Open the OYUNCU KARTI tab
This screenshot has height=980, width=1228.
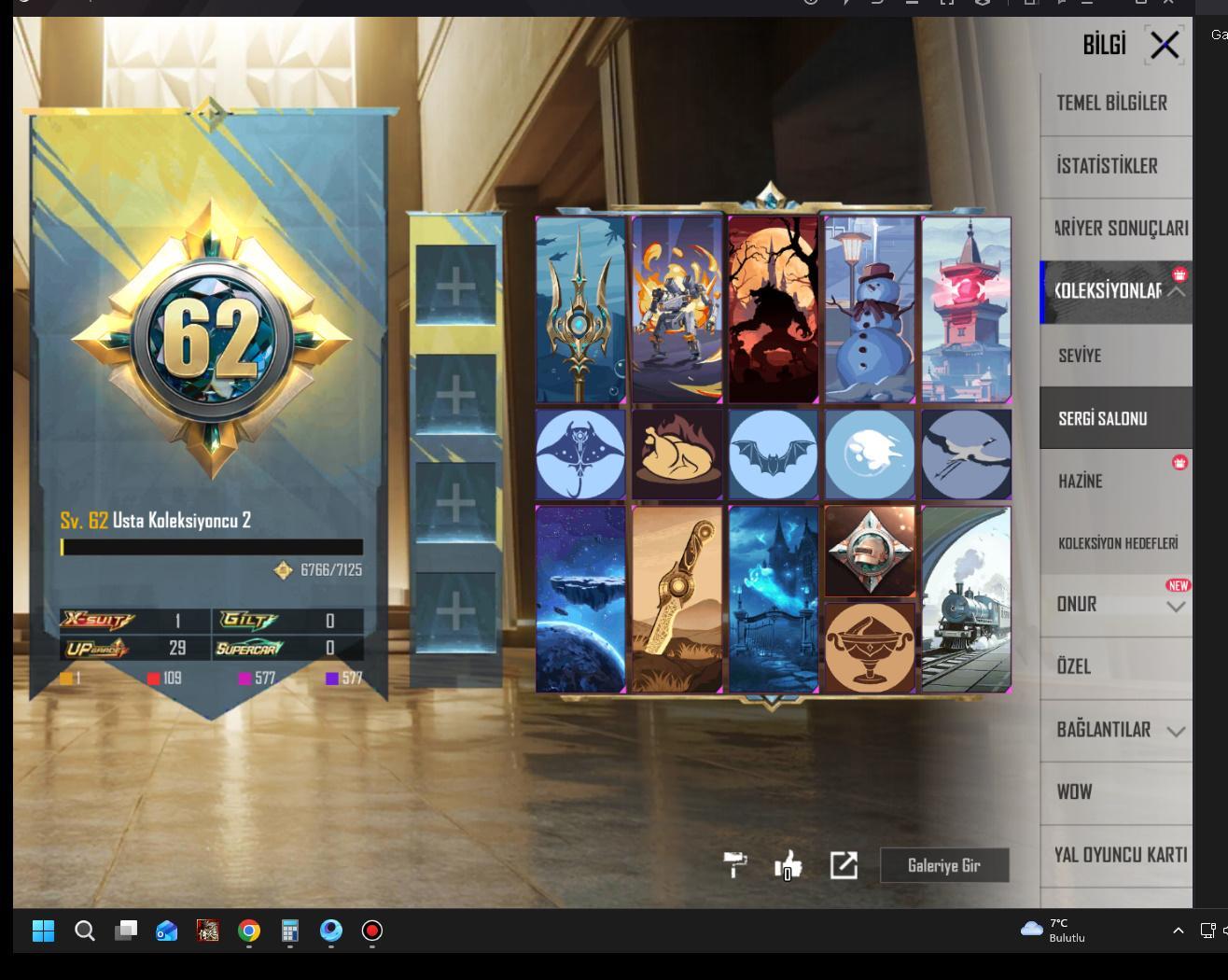1116,855
